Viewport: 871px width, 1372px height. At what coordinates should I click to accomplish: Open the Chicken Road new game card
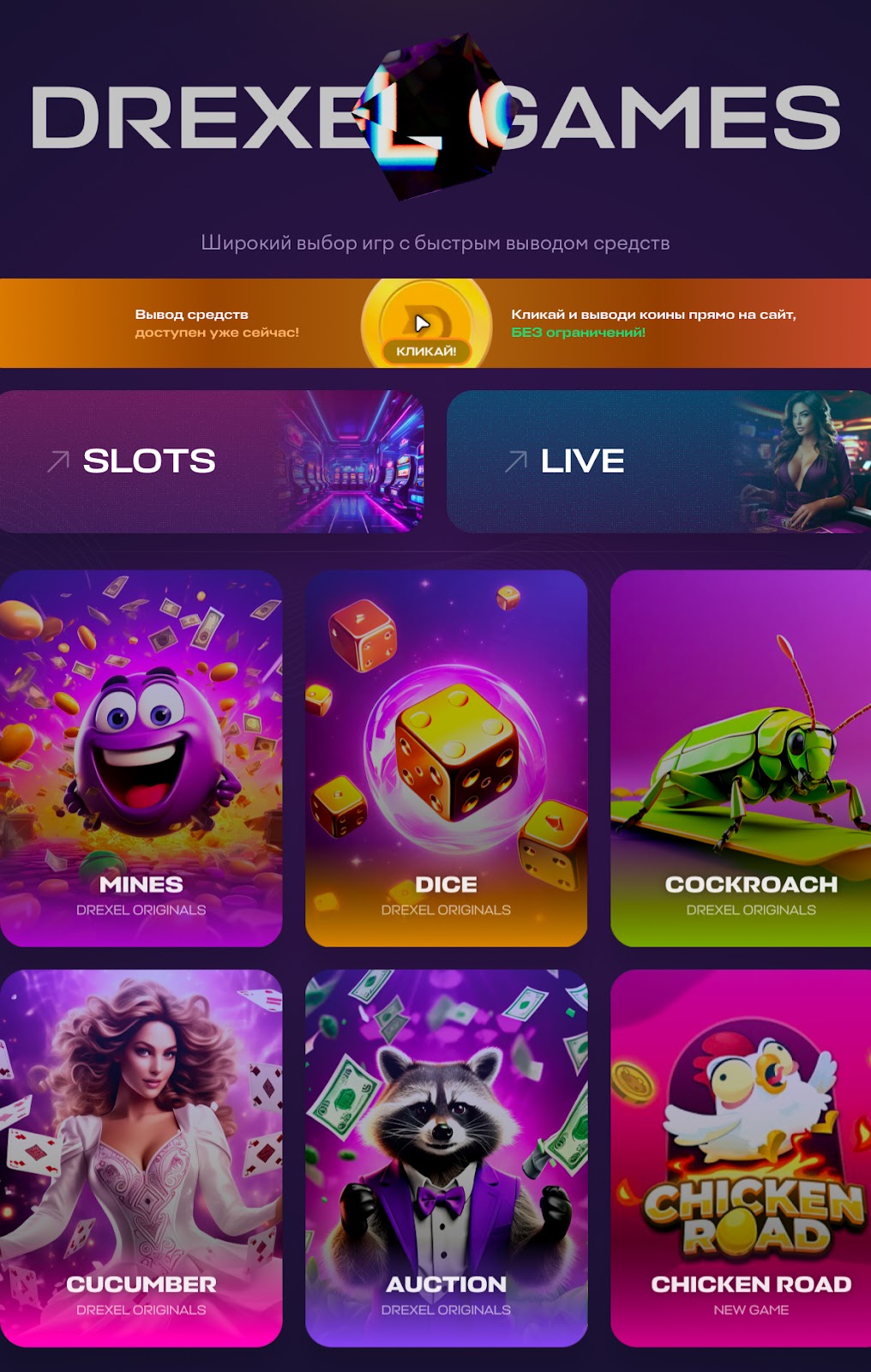click(741, 1158)
